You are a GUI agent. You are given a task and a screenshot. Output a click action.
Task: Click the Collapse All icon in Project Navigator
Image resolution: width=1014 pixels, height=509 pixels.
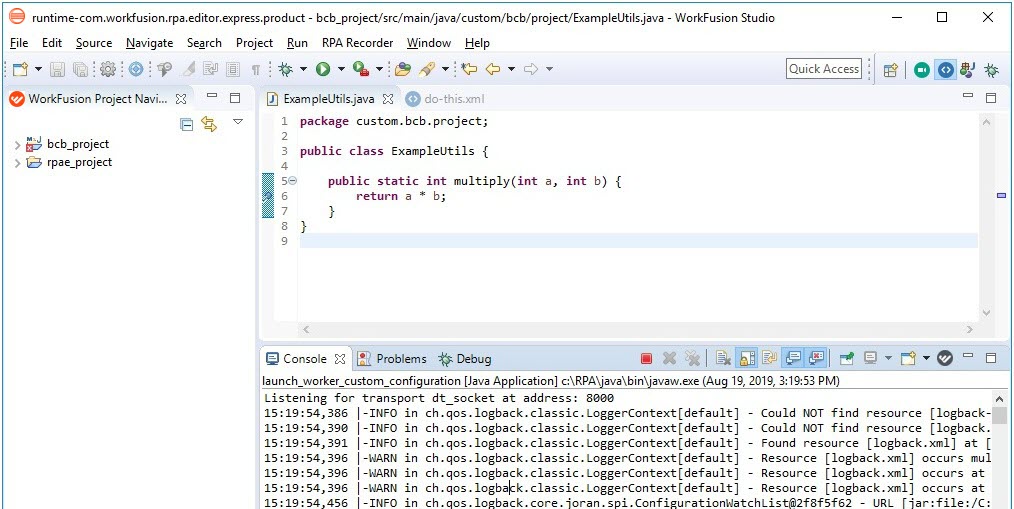[x=186, y=125]
